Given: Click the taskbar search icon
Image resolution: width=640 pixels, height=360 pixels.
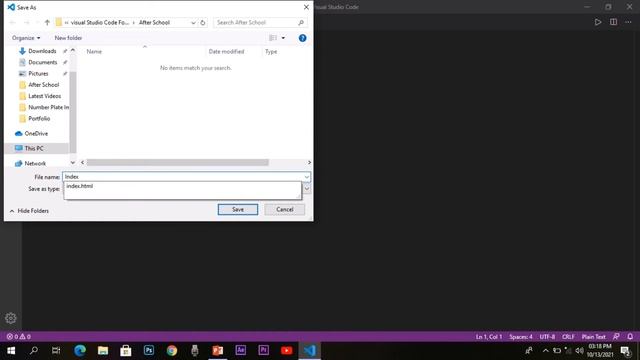Looking at the screenshot, I should [x=34, y=351].
